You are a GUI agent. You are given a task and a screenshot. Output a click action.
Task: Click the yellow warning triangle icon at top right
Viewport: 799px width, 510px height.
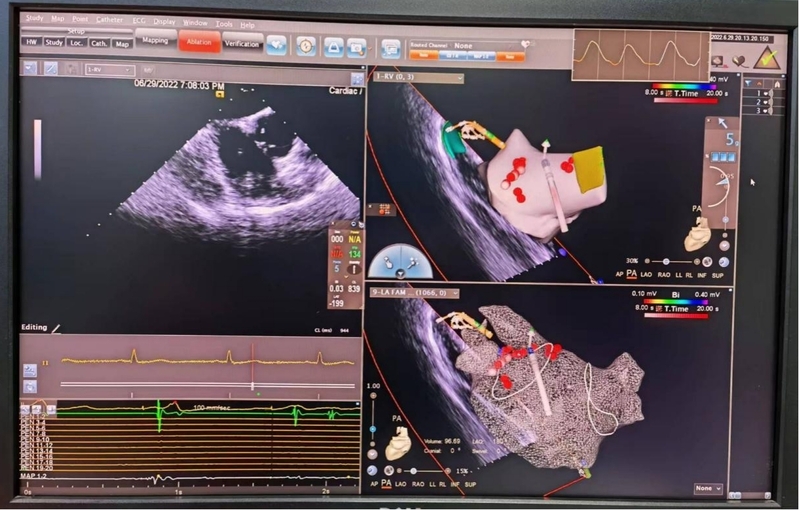tap(765, 57)
